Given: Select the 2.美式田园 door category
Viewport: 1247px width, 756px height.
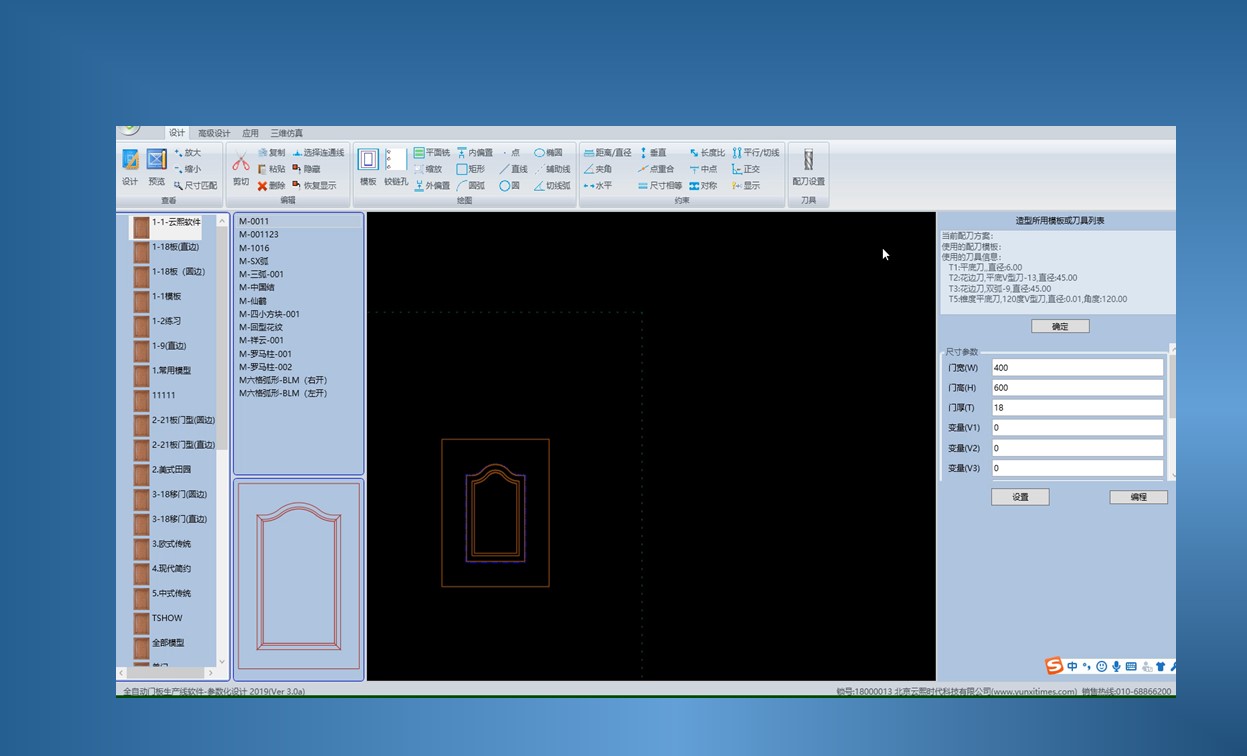Looking at the screenshot, I should pyautogui.click(x=171, y=470).
